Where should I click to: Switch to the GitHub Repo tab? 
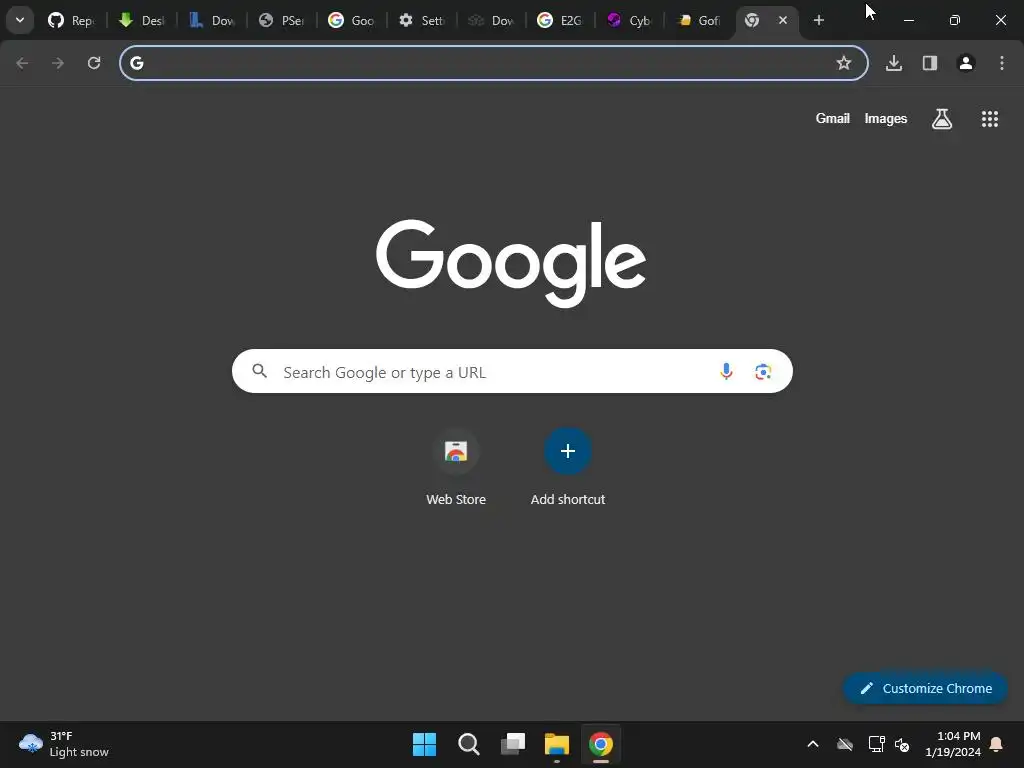pyautogui.click(x=71, y=20)
